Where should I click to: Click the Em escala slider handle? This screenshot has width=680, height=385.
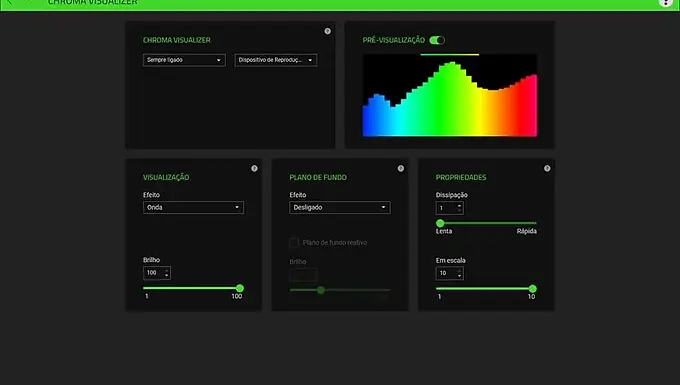[533, 289]
